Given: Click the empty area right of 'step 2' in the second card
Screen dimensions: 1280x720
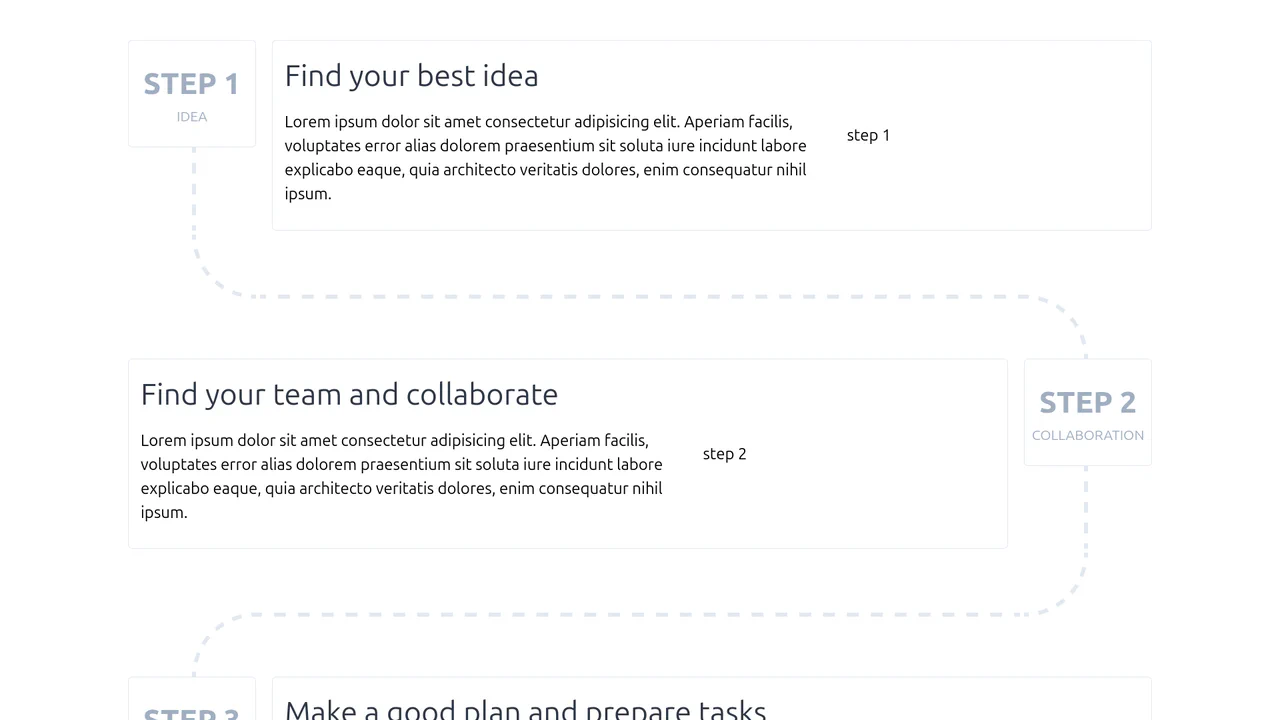Looking at the screenshot, I should click(x=877, y=454).
